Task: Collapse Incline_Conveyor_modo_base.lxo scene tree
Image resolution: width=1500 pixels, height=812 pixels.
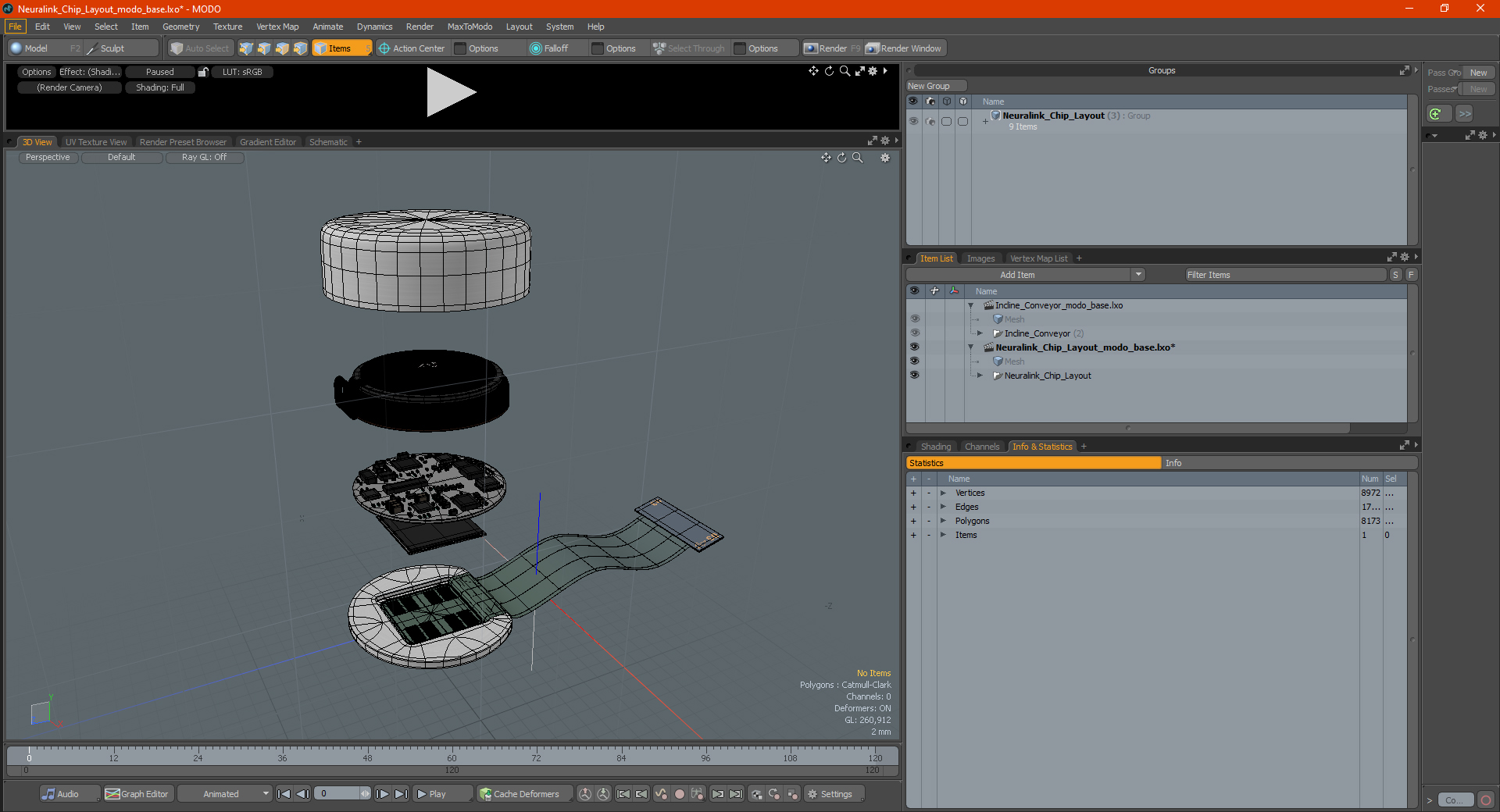Action: coord(971,305)
